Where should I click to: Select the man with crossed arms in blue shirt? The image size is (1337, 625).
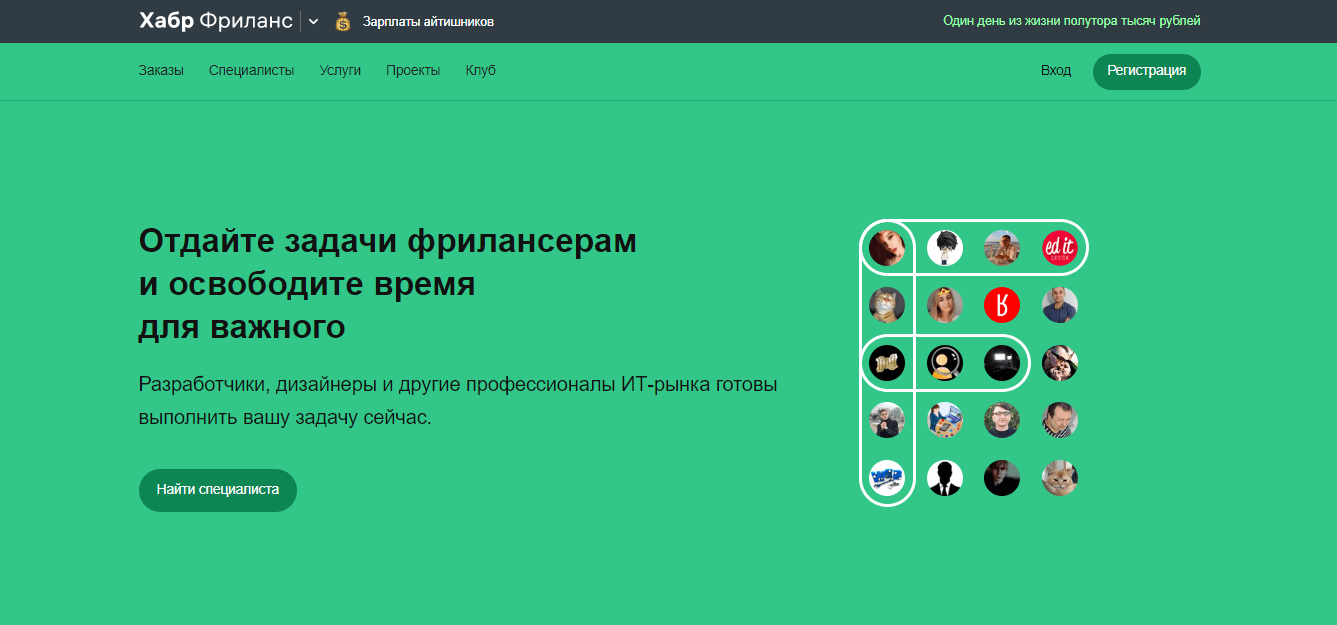point(1060,305)
